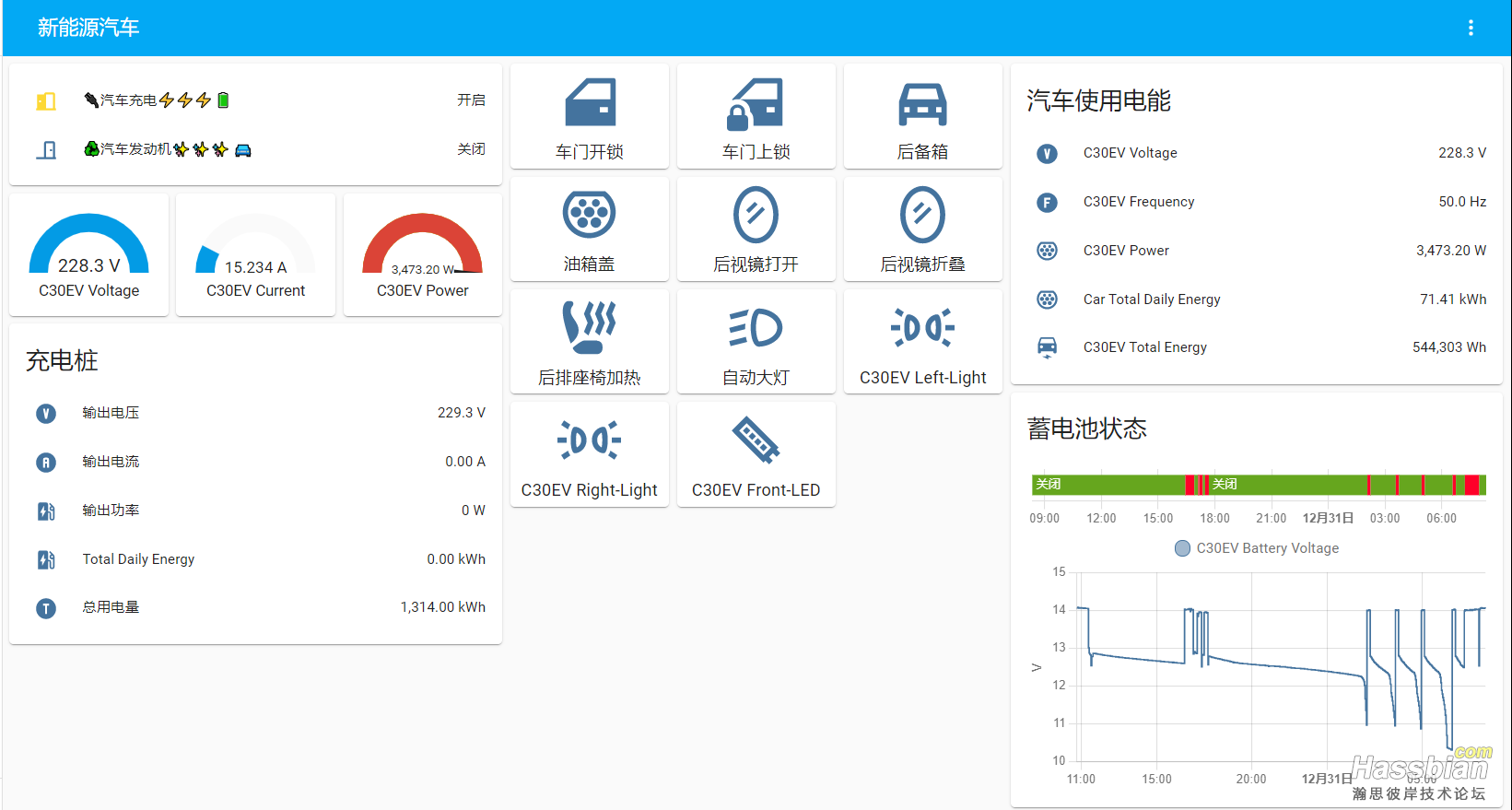Click the plug icon beside Car Total Daily Energy

tap(1047, 299)
